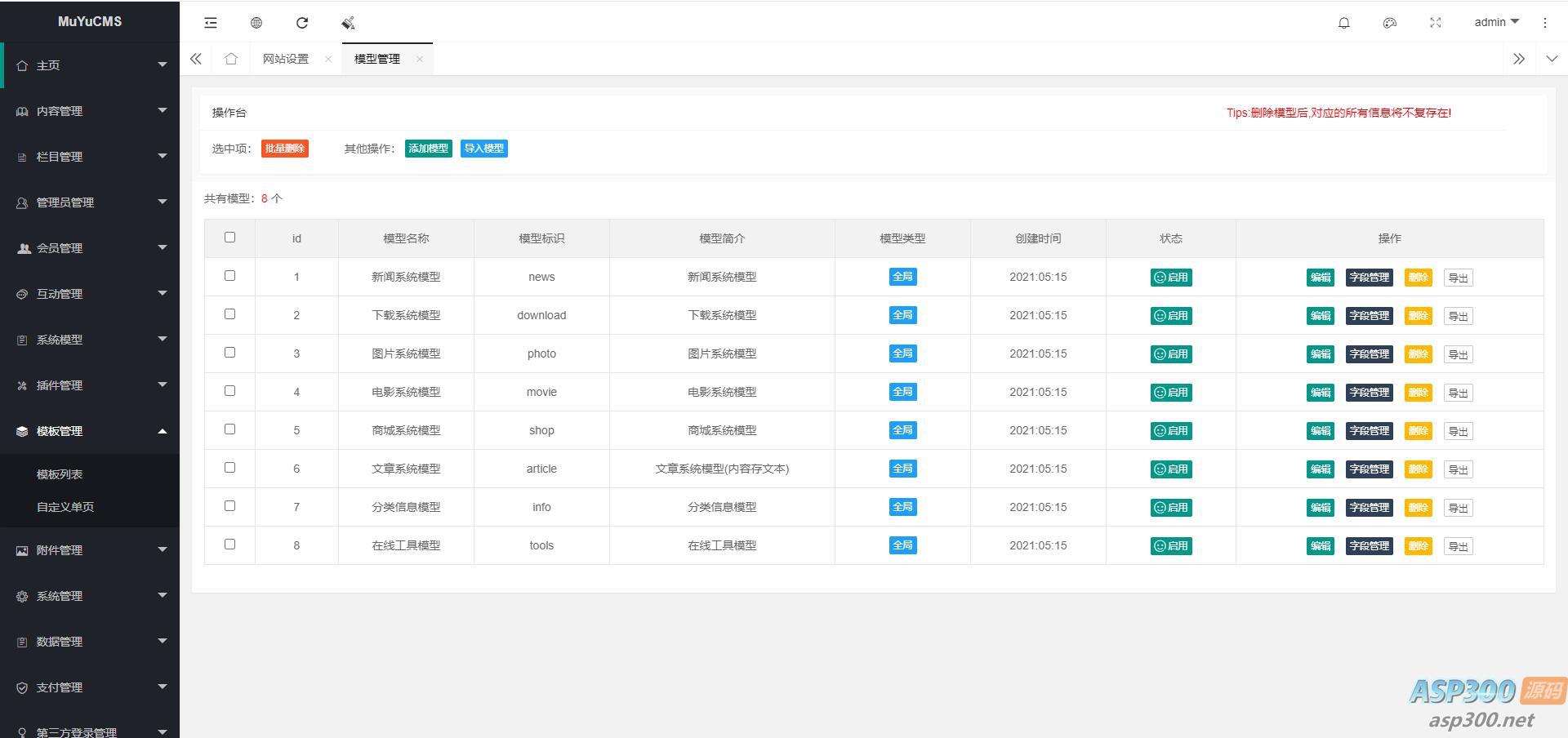Enter fullscreen mode via the top-bar icon
This screenshot has width=1568, height=738.
tap(1435, 23)
